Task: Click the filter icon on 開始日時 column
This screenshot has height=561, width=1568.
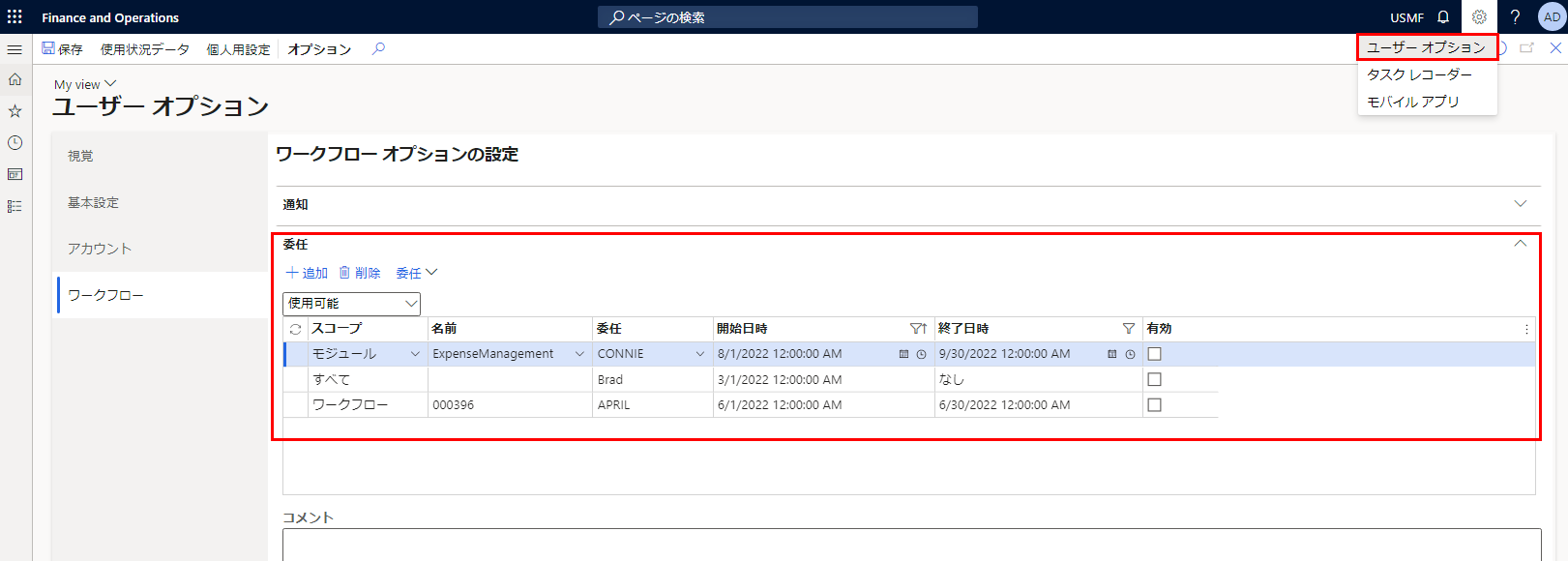Action: [x=918, y=329]
